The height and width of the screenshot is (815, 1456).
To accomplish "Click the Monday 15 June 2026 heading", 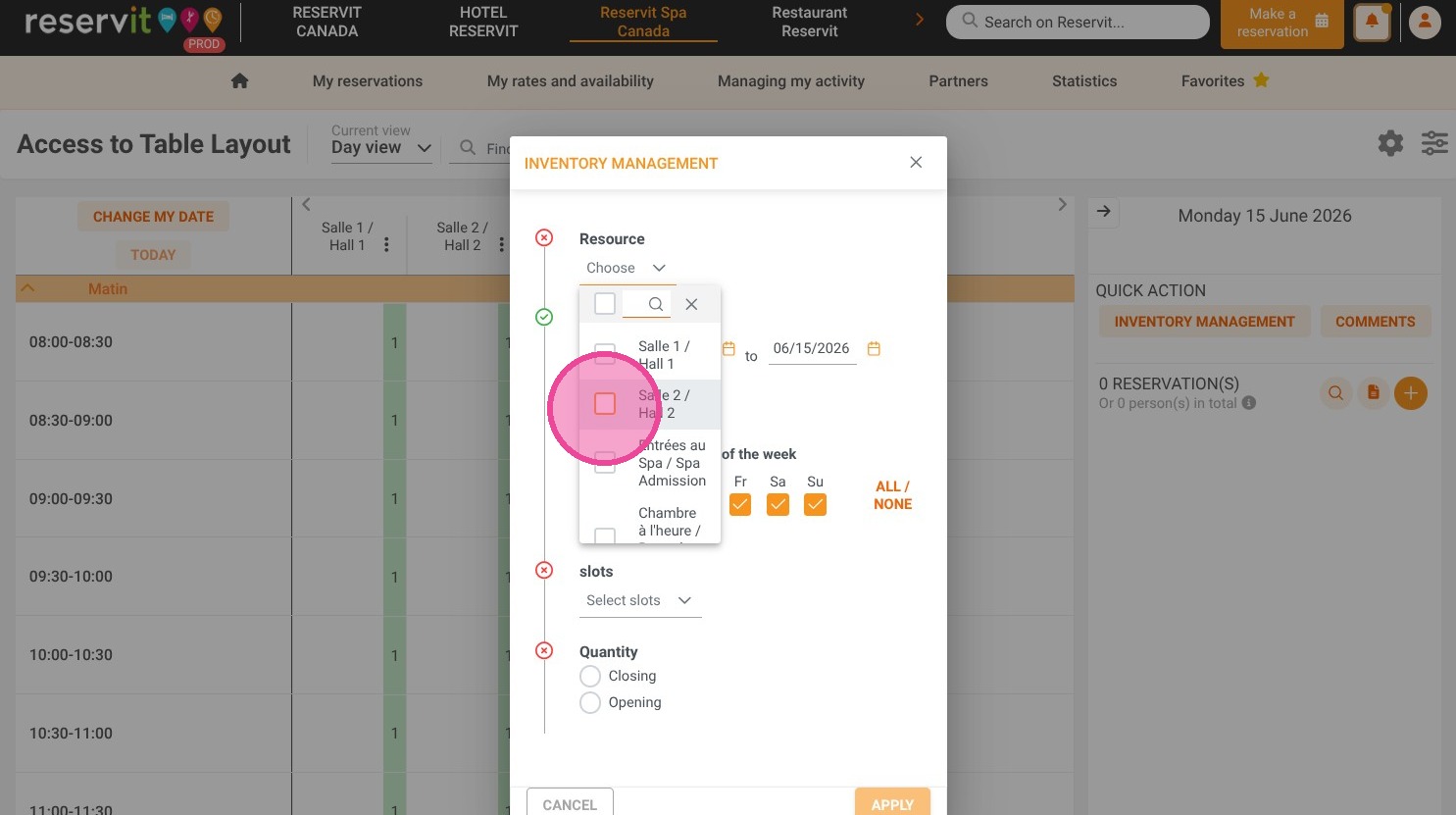I will click(1265, 216).
